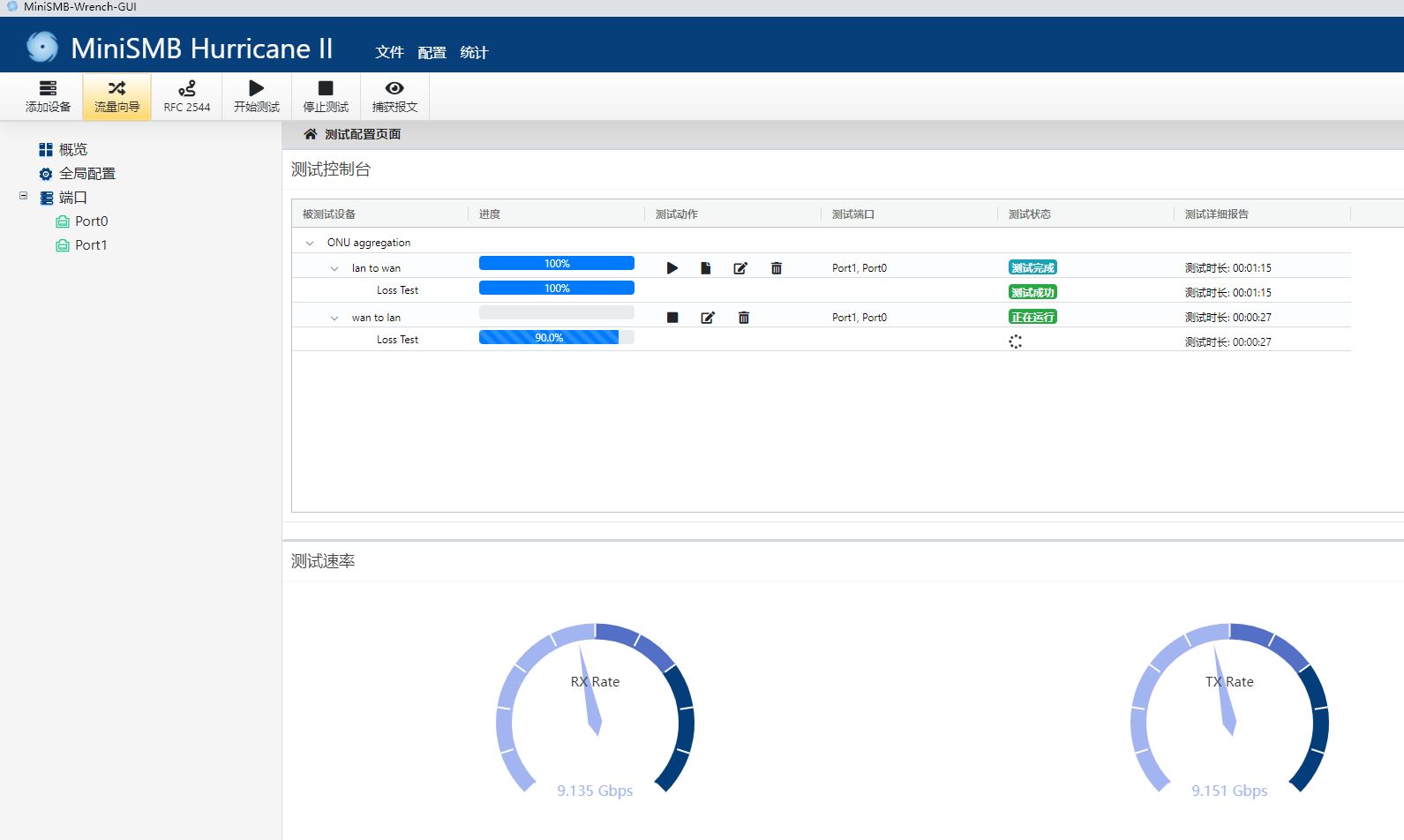Click the home icon in breadcrumb
1404x840 pixels.
311,134
